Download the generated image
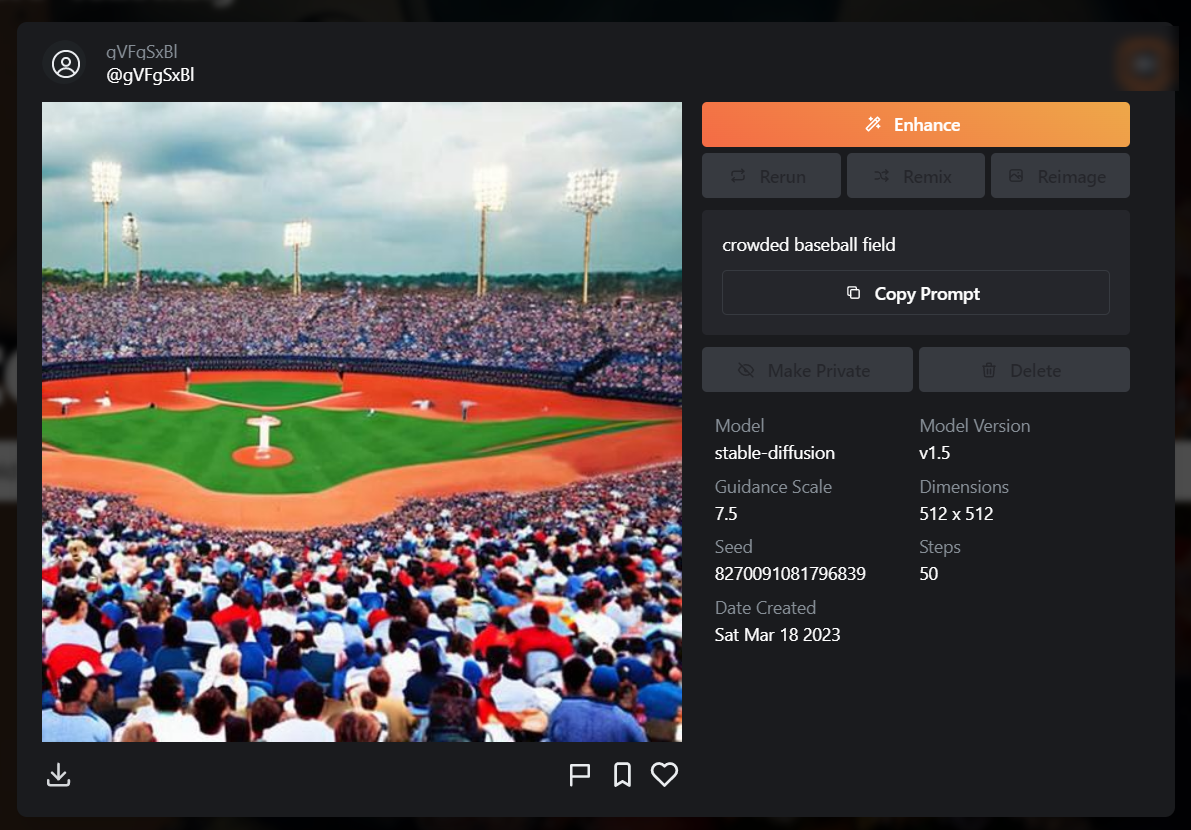The width and height of the screenshot is (1191, 830). (x=58, y=775)
